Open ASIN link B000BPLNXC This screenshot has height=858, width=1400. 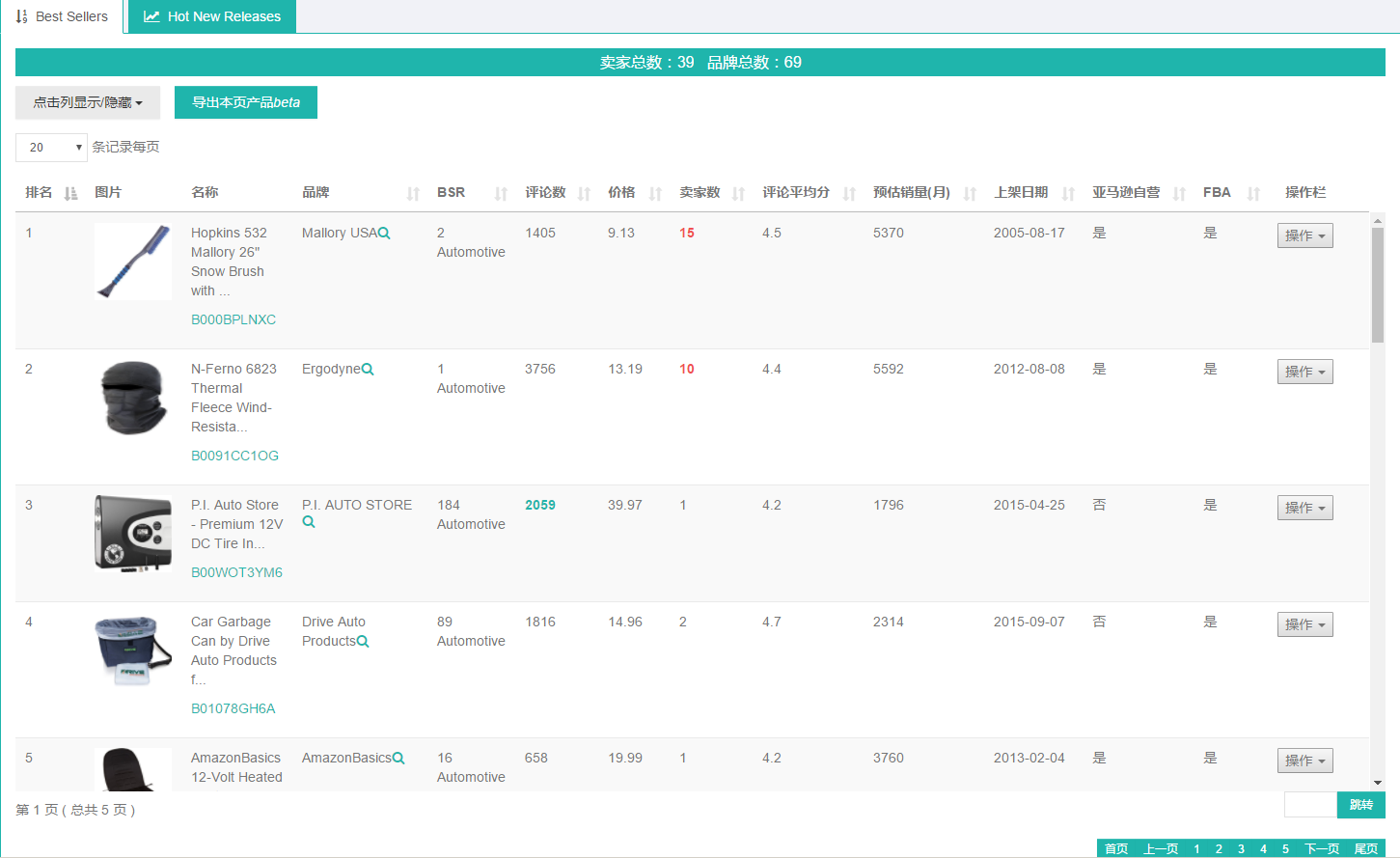233,319
